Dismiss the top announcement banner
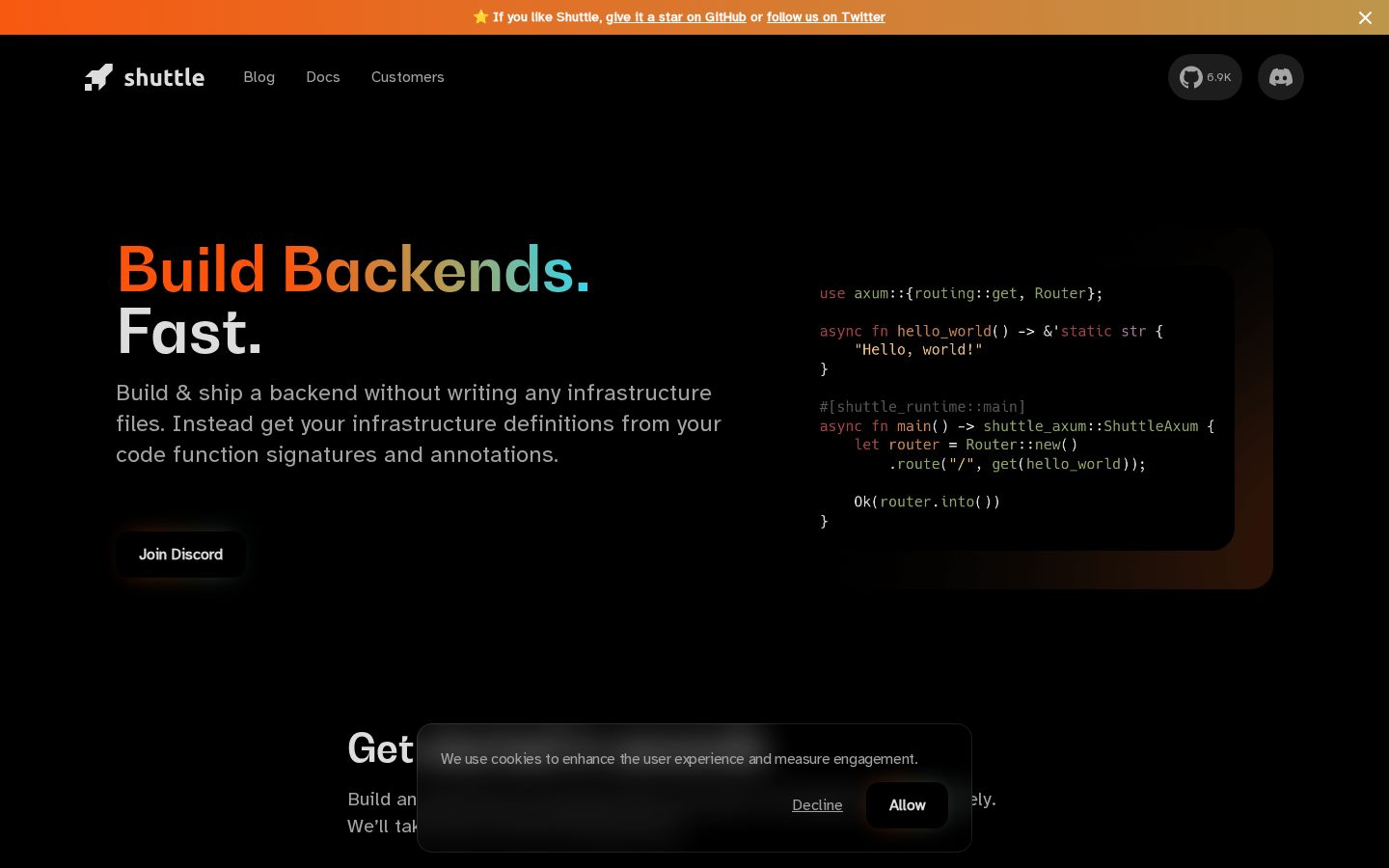Viewport: 1389px width, 868px height. coord(1365,17)
